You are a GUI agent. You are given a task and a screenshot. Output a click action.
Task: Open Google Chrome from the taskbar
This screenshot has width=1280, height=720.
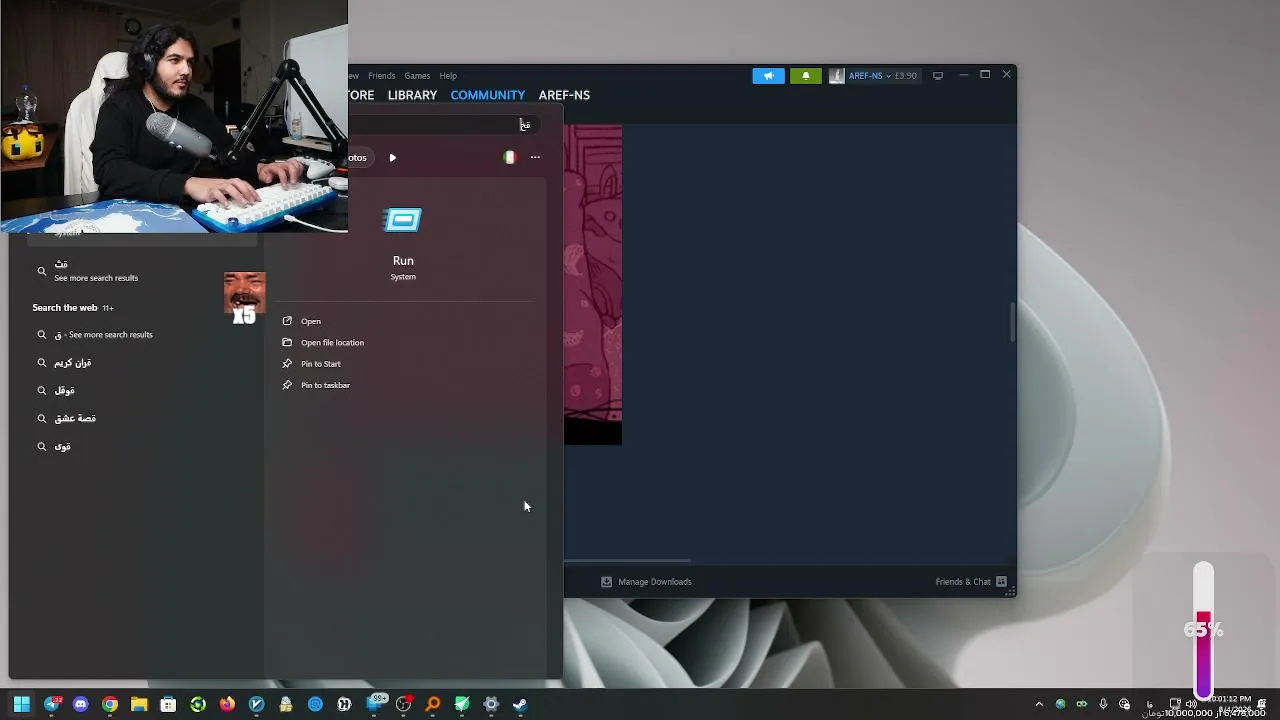click(x=110, y=704)
